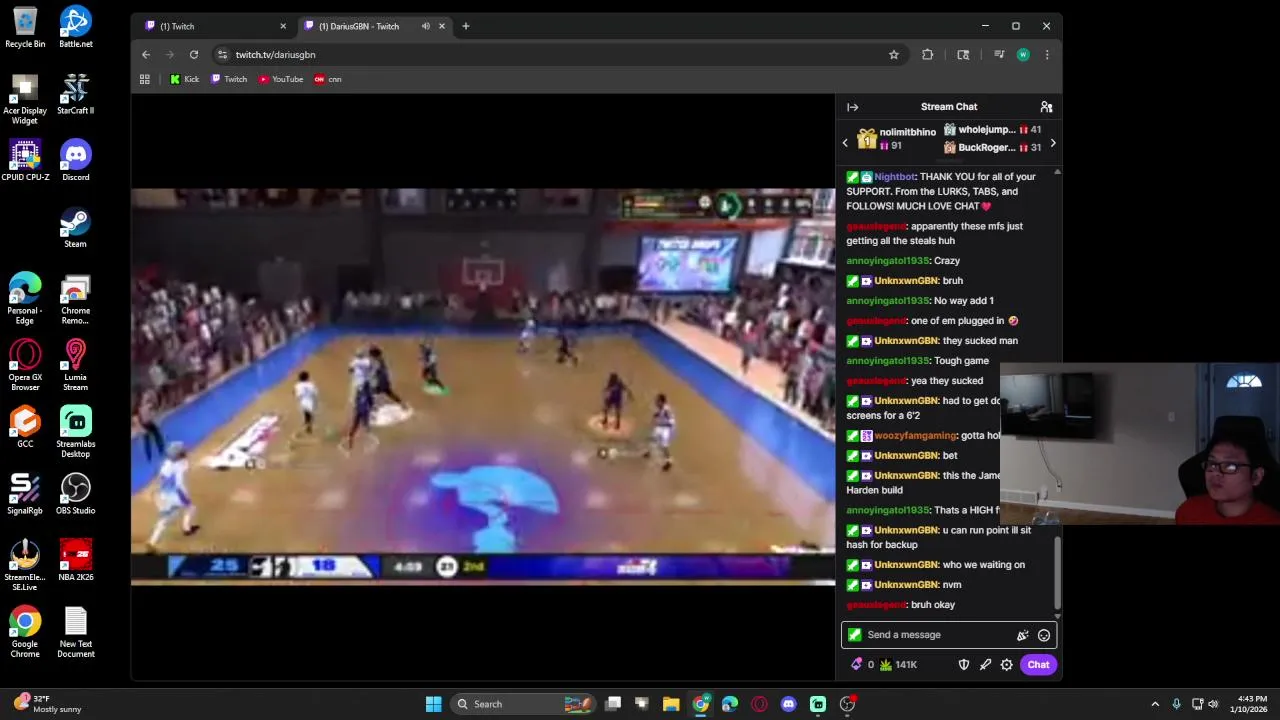Click woozyfamgaming's username in chat
This screenshot has height=720, width=1280.
915,436
